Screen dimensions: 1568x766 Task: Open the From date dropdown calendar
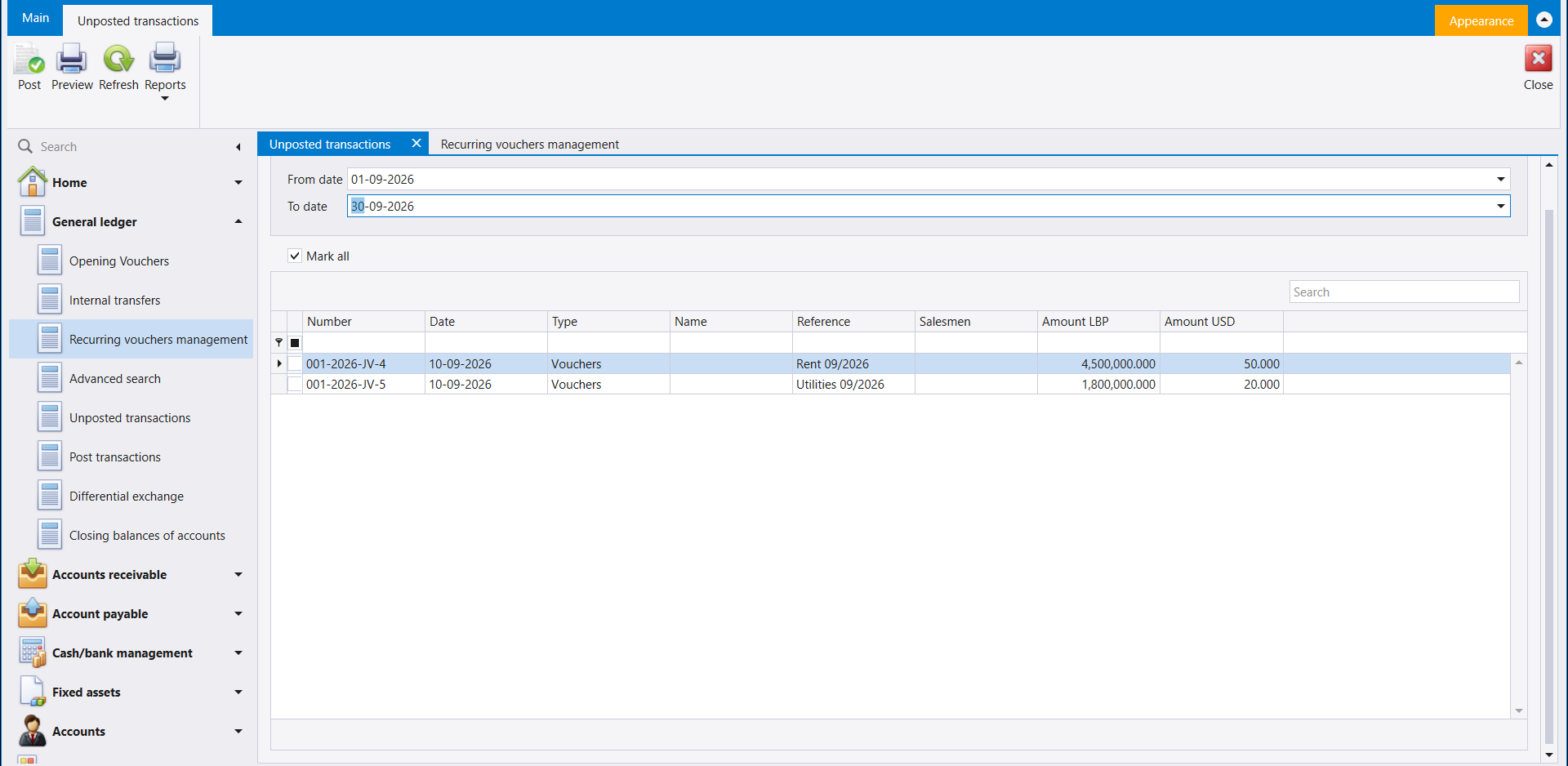click(1501, 179)
